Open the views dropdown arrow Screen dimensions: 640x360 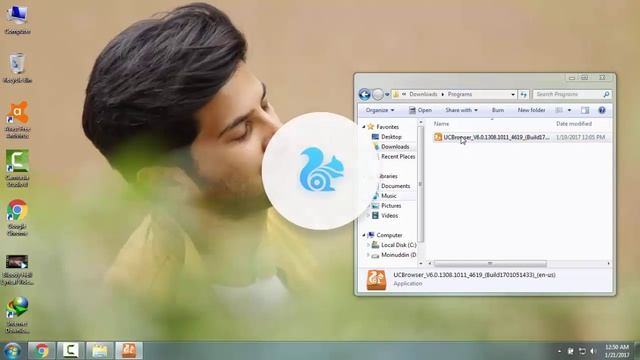pyautogui.click(x=569, y=110)
